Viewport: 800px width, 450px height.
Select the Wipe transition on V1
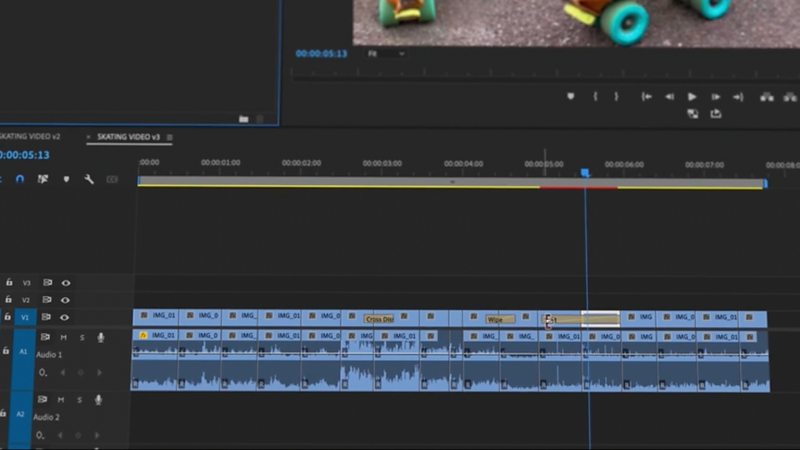[497, 319]
